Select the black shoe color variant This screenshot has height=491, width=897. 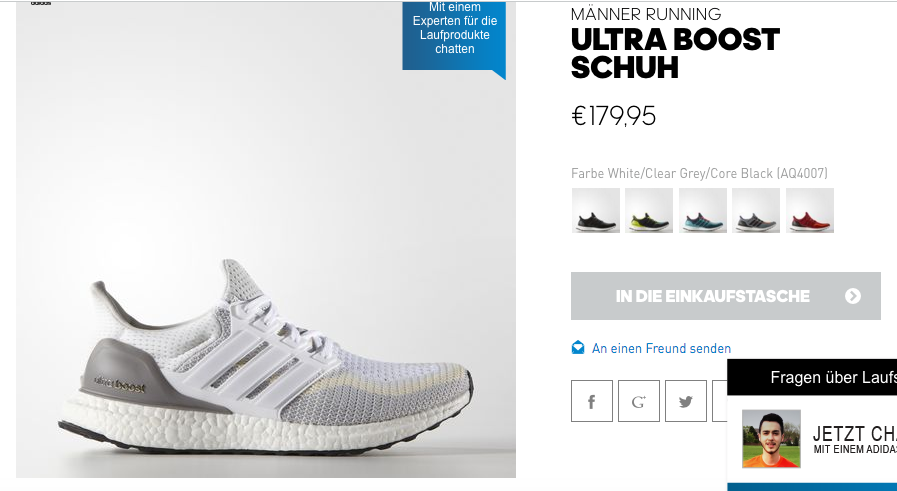click(x=596, y=211)
